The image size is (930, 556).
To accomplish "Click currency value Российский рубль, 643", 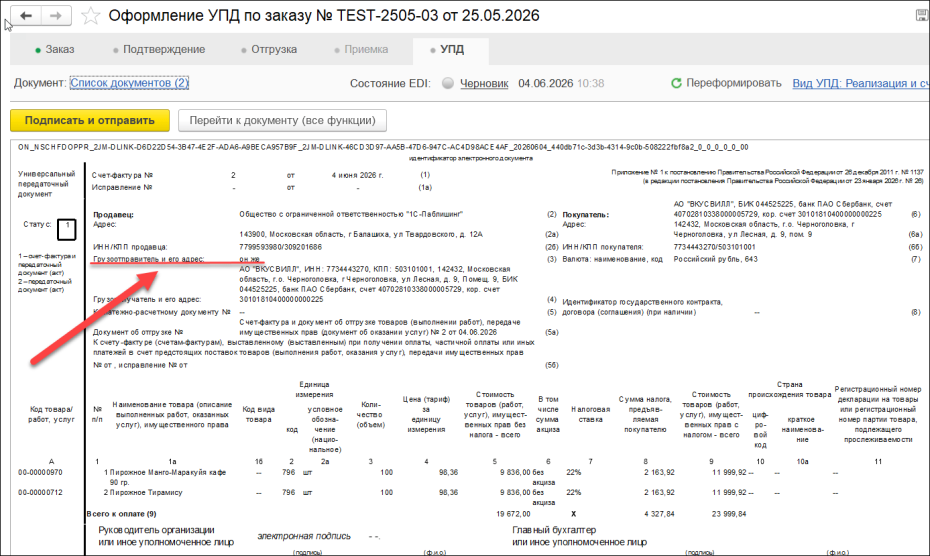I will (x=715, y=259).
